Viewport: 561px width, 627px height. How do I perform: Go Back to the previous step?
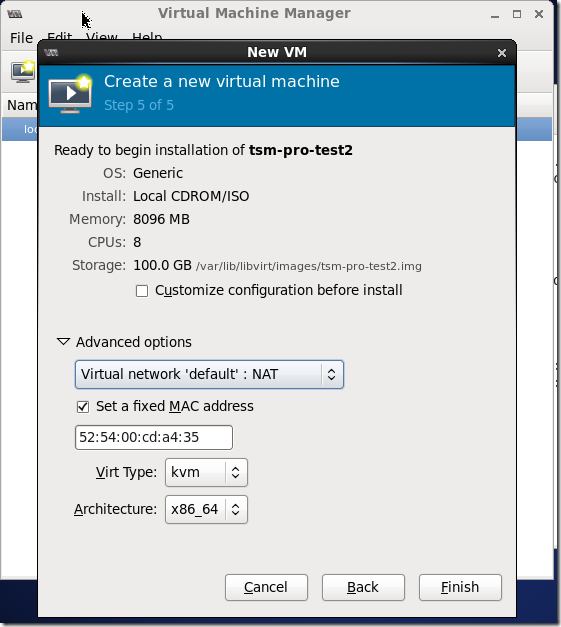click(x=363, y=587)
